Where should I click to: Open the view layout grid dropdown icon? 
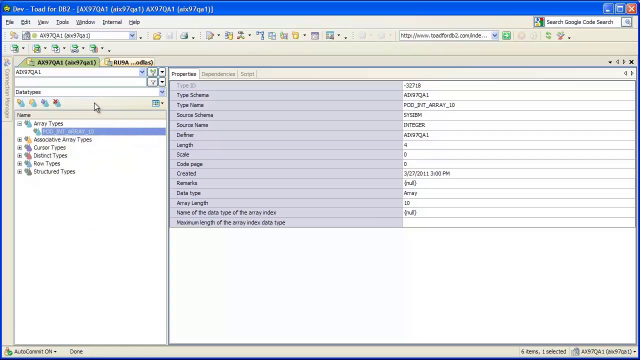pos(158,104)
